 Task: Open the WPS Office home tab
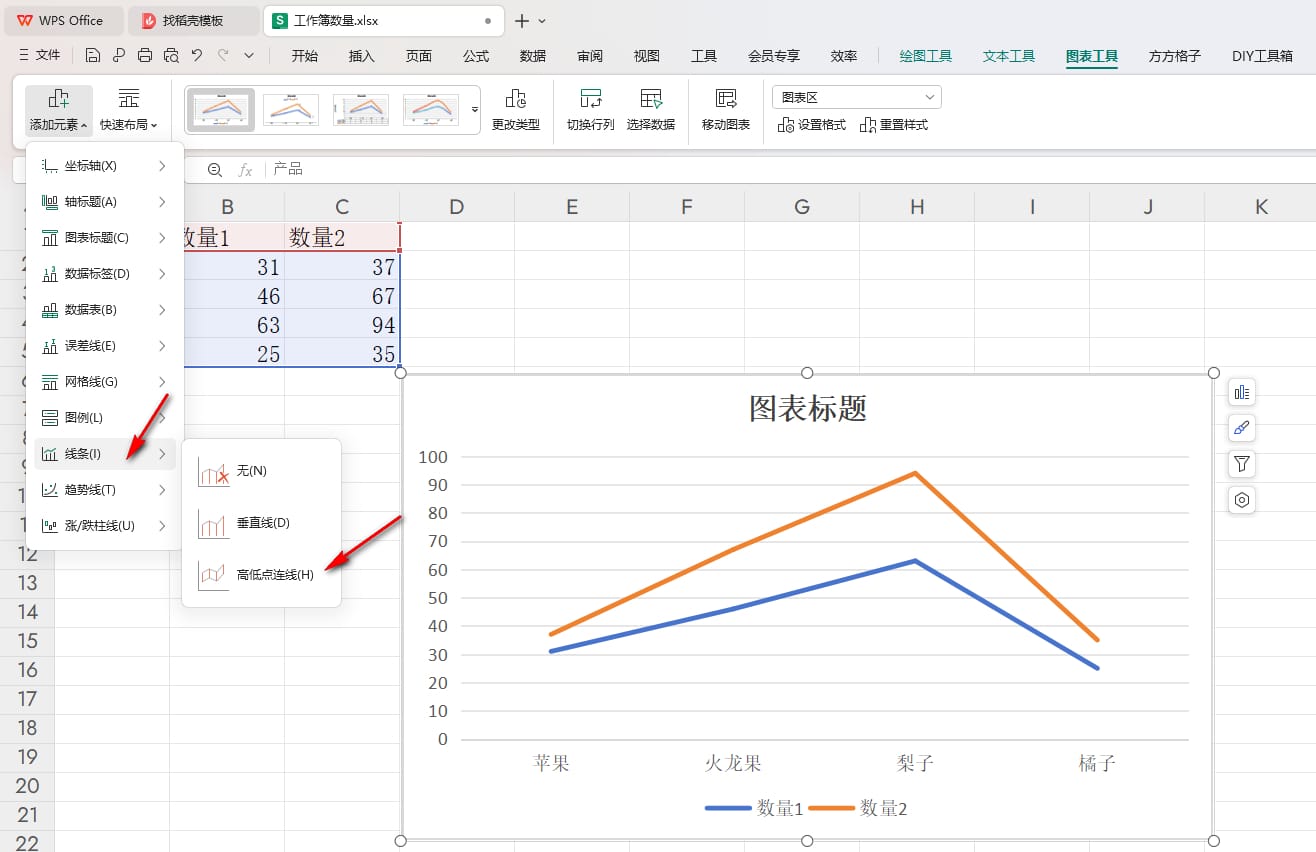coord(62,20)
